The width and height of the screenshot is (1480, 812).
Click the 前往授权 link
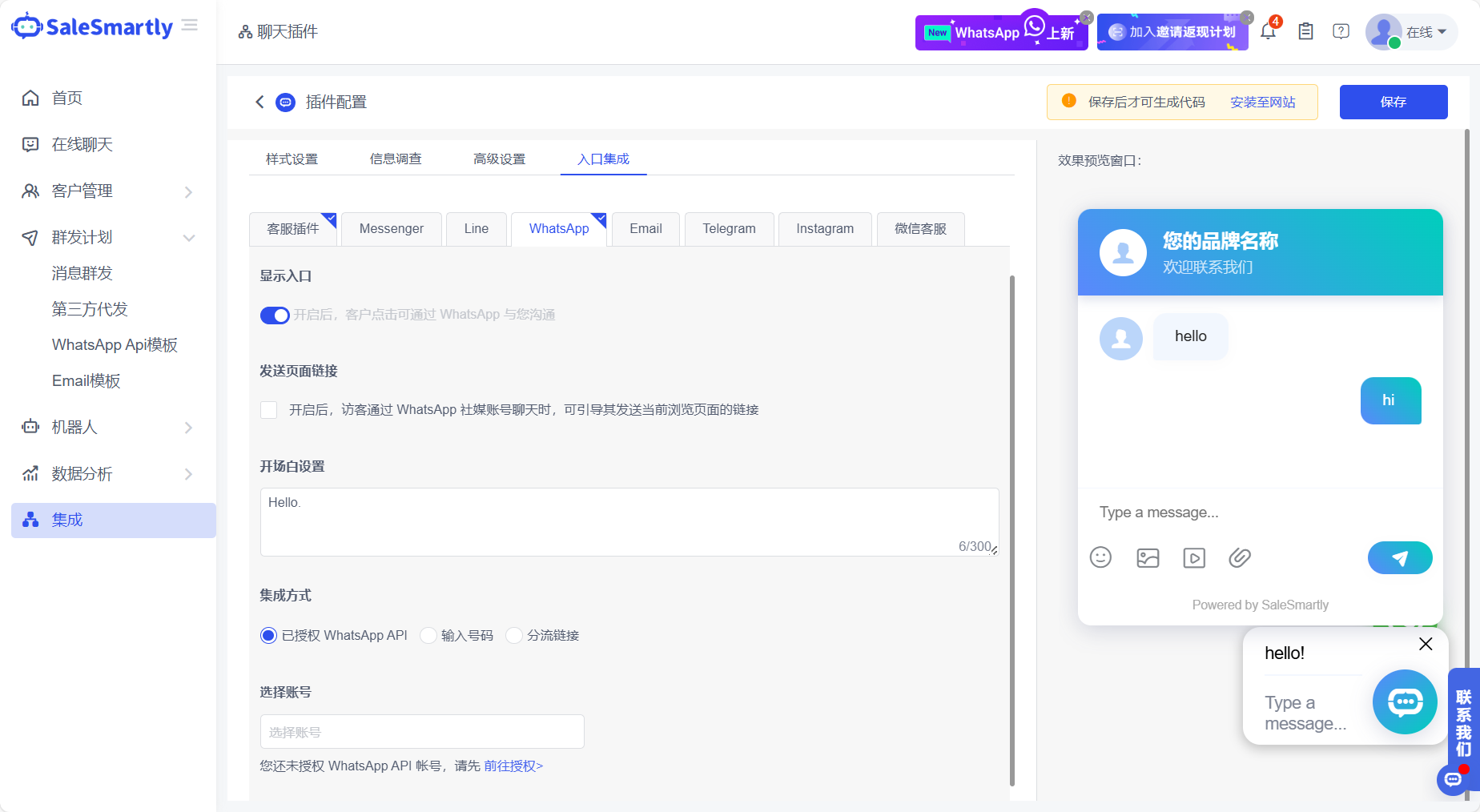[x=513, y=766]
